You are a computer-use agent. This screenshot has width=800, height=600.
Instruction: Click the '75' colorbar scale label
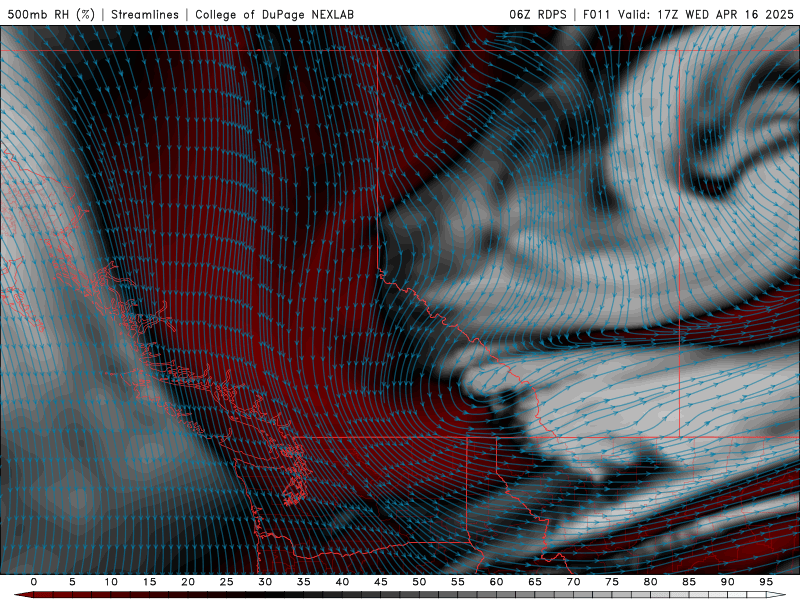click(612, 582)
